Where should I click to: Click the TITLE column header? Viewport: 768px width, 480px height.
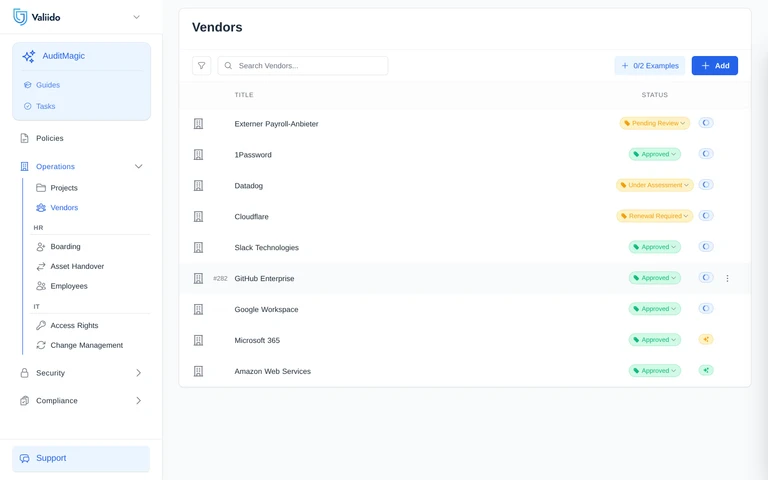click(244, 95)
